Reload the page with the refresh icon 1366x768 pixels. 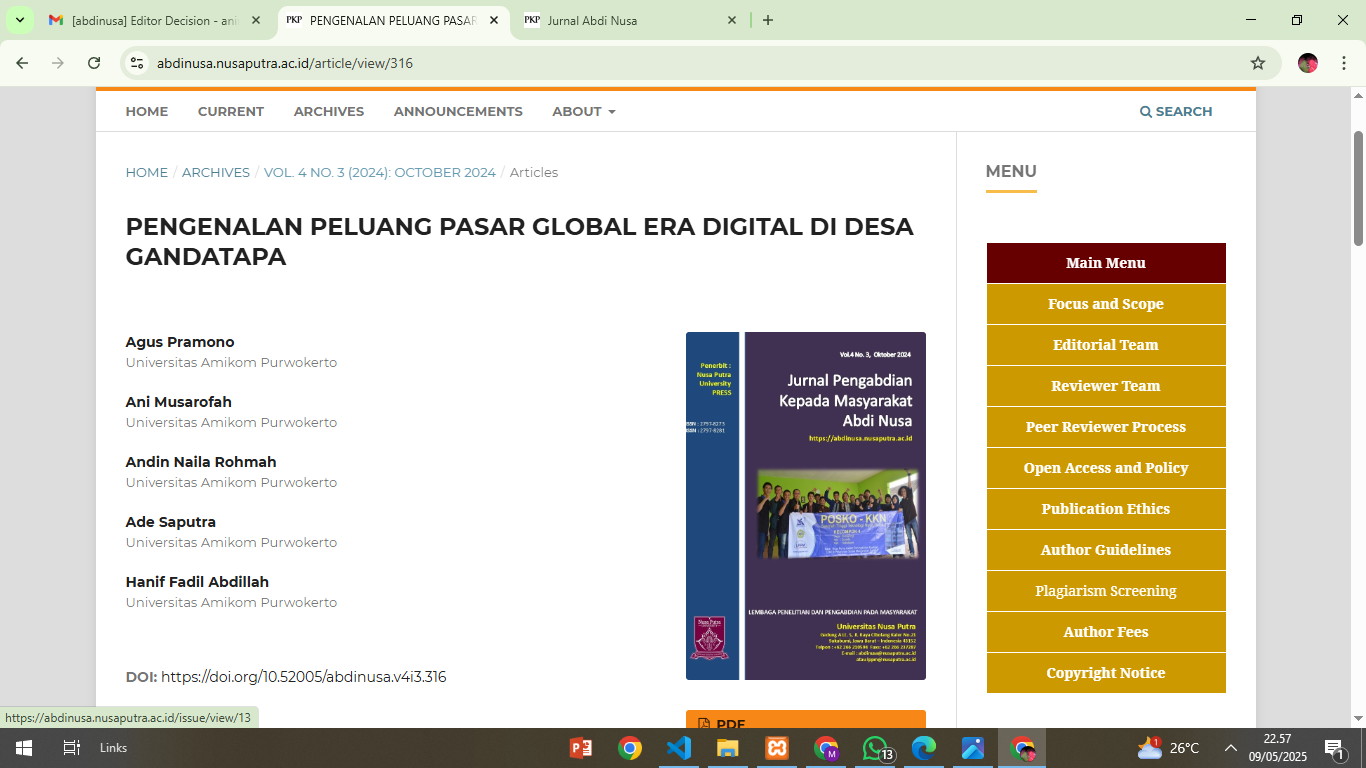pyautogui.click(x=94, y=63)
